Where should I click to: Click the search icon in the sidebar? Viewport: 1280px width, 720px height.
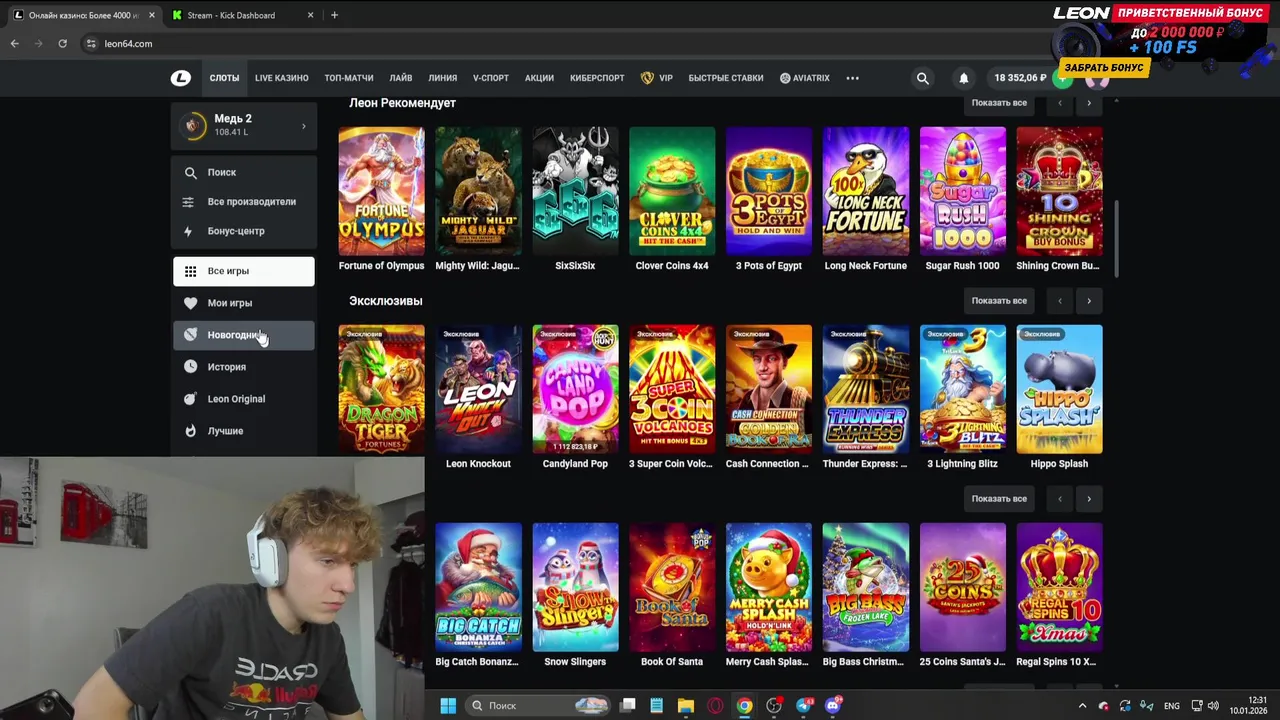[190, 172]
